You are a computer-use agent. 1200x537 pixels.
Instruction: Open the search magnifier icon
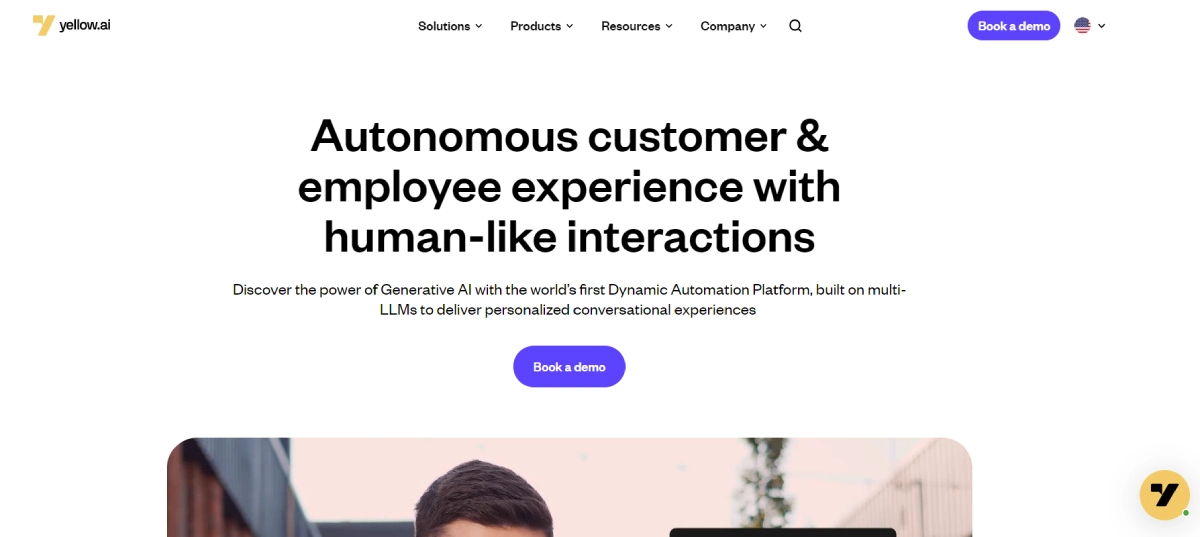tap(795, 26)
